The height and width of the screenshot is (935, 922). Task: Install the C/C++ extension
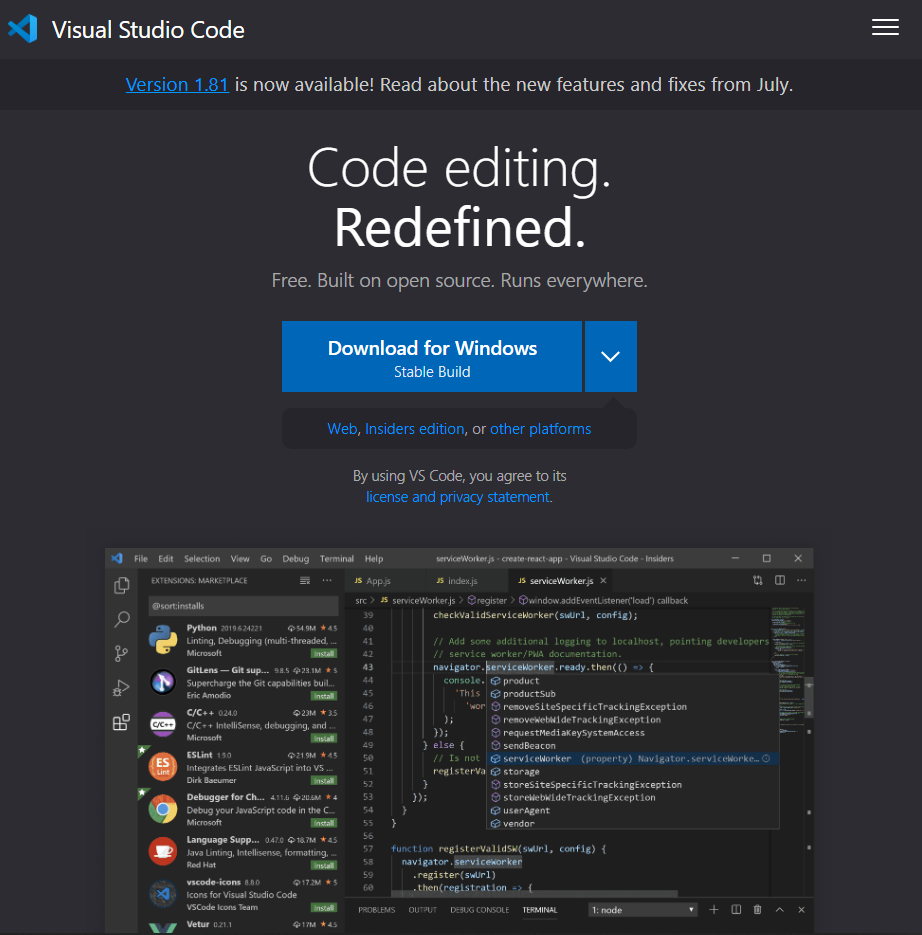324,738
